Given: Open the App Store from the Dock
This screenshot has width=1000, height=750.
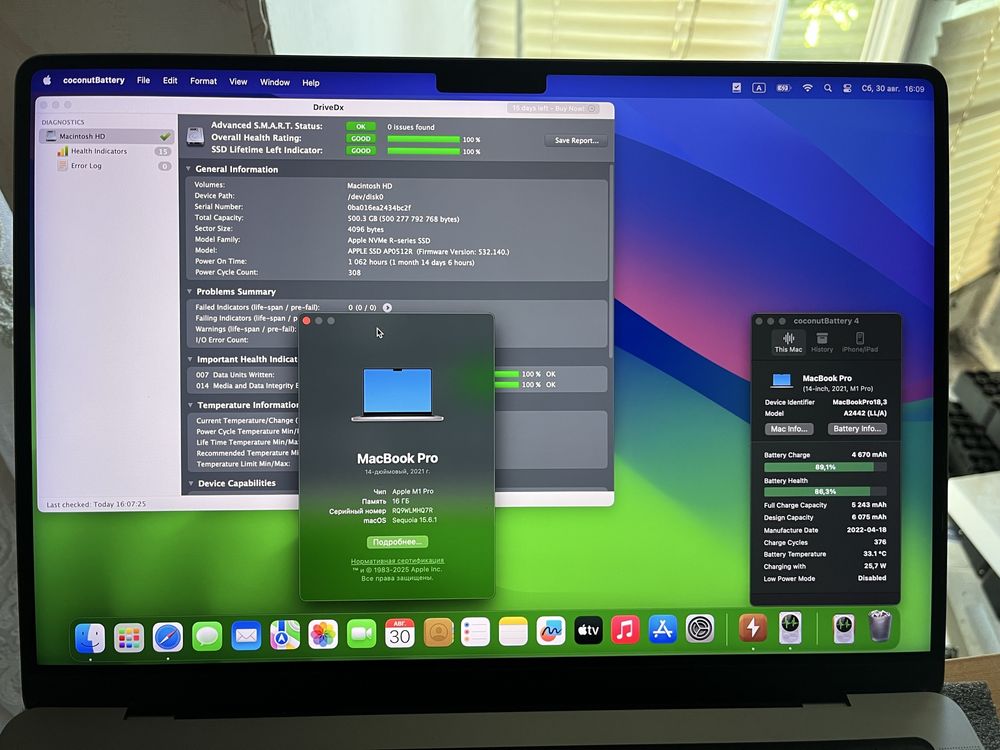Looking at the screenshot, I should [663, 629].
